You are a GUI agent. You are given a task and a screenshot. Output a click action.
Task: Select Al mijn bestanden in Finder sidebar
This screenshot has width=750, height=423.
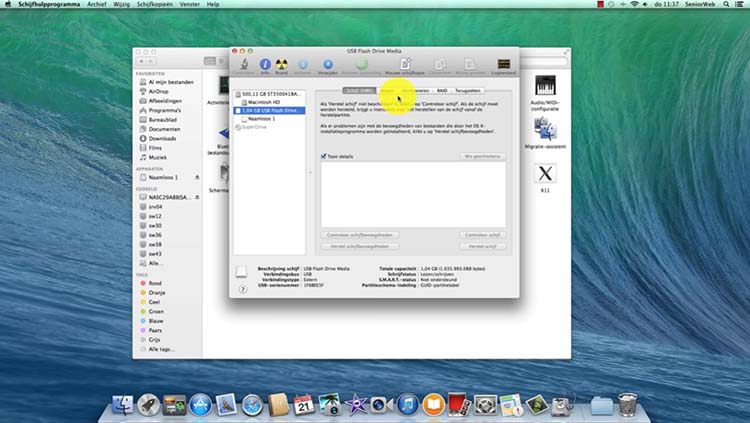[166, 82]
